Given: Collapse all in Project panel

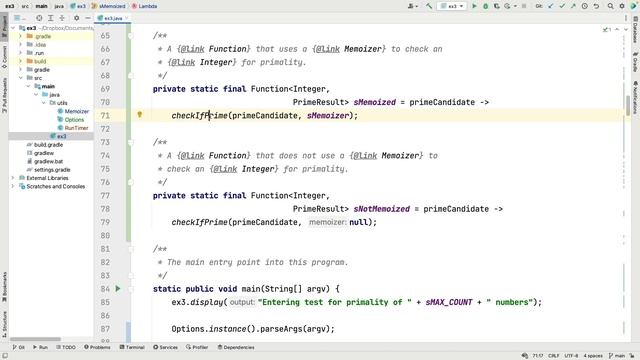Looking at the screenshot, I should point(62,18).
